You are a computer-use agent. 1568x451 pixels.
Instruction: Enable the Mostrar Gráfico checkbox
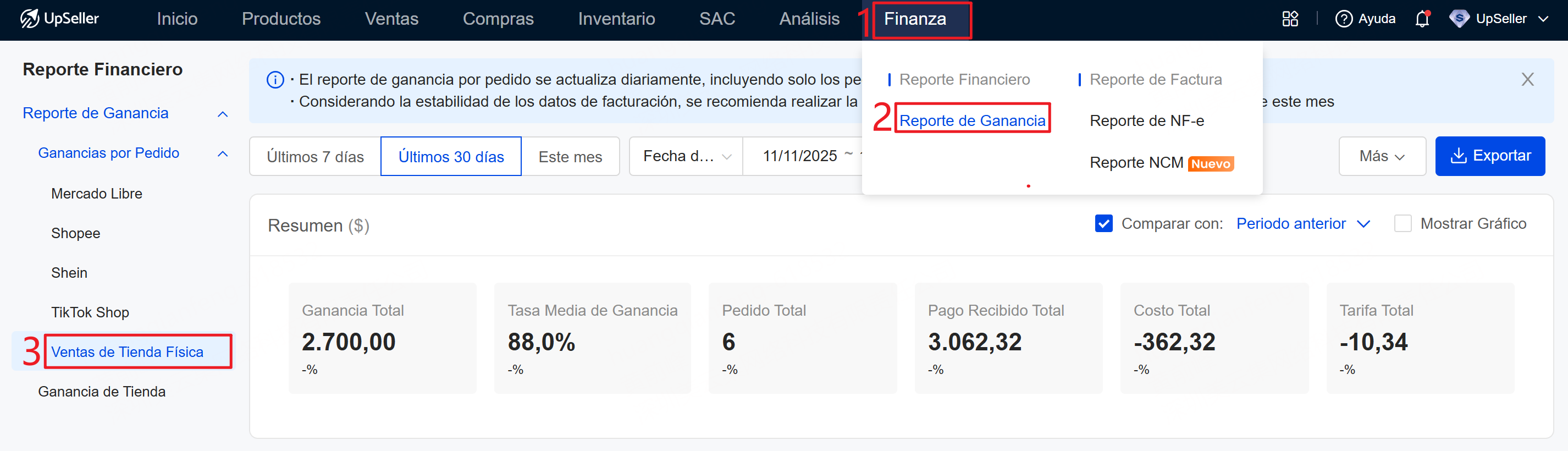1403,223
